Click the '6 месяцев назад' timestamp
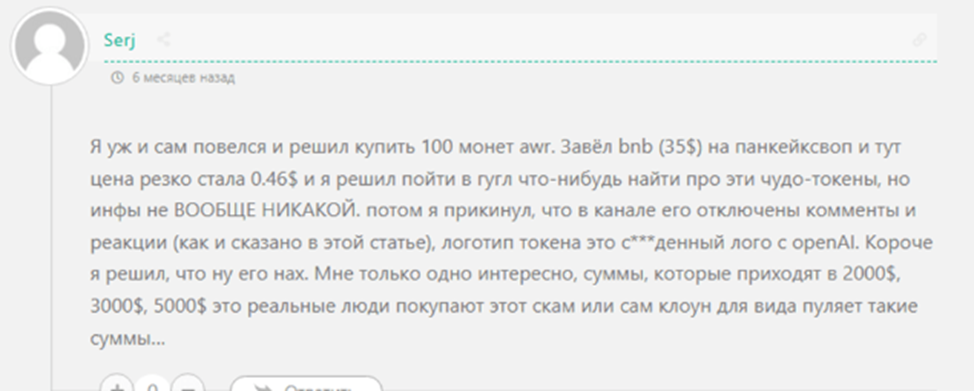This screenshot has height=391, width=974. coord(183,78)
